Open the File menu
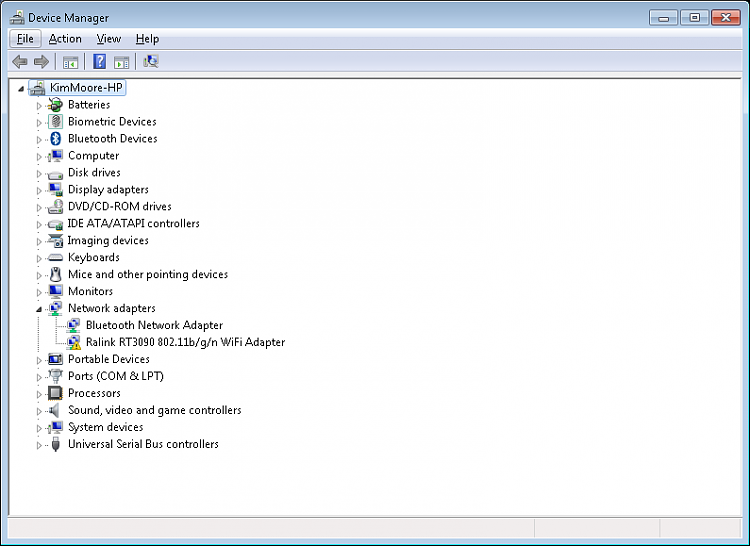Image resolution: width=750 pixels, height=546 pixels. (x=25, y=39)
